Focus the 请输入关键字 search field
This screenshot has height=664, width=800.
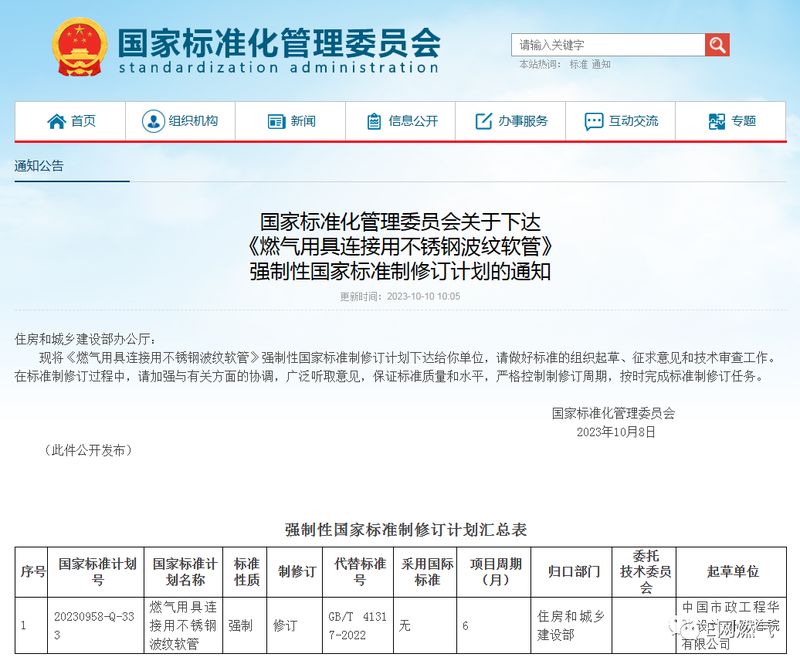(x=608, y=45)
